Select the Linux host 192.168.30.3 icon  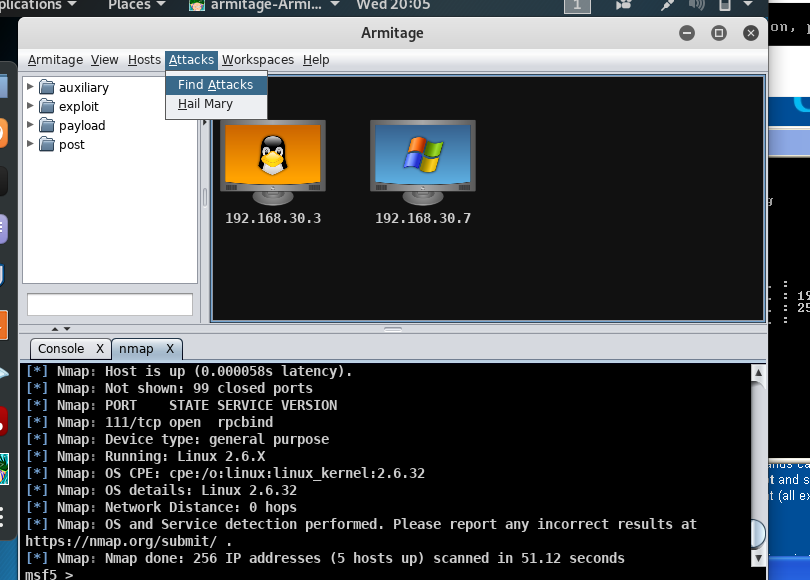273,163
